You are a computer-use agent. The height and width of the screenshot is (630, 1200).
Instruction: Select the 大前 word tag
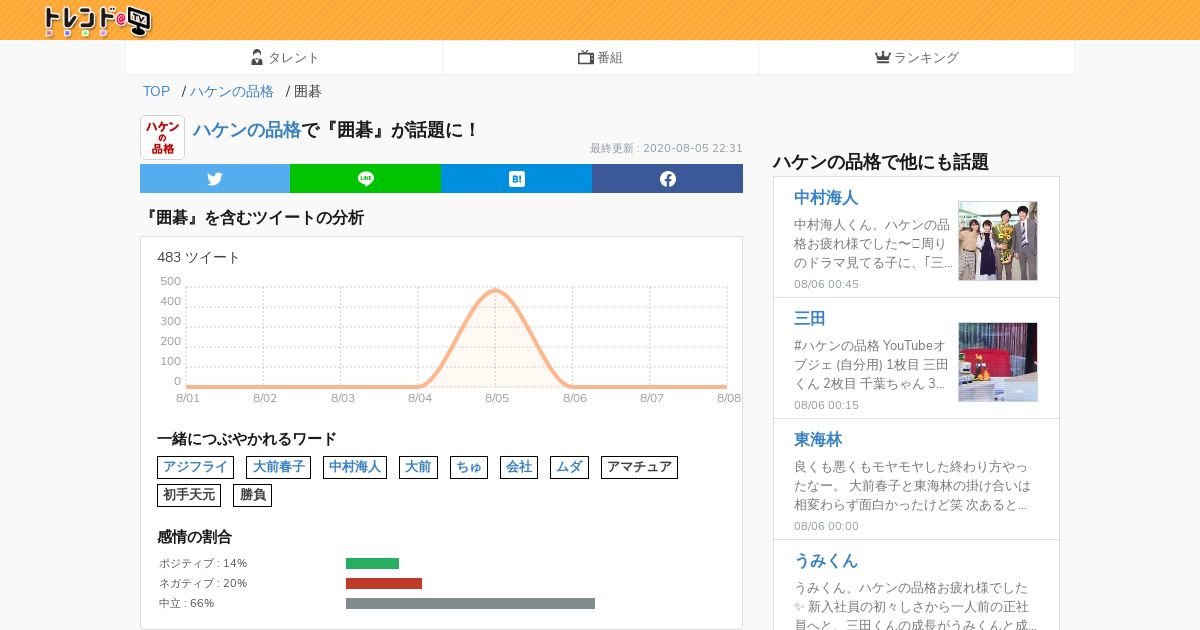[x=418, y=467]
